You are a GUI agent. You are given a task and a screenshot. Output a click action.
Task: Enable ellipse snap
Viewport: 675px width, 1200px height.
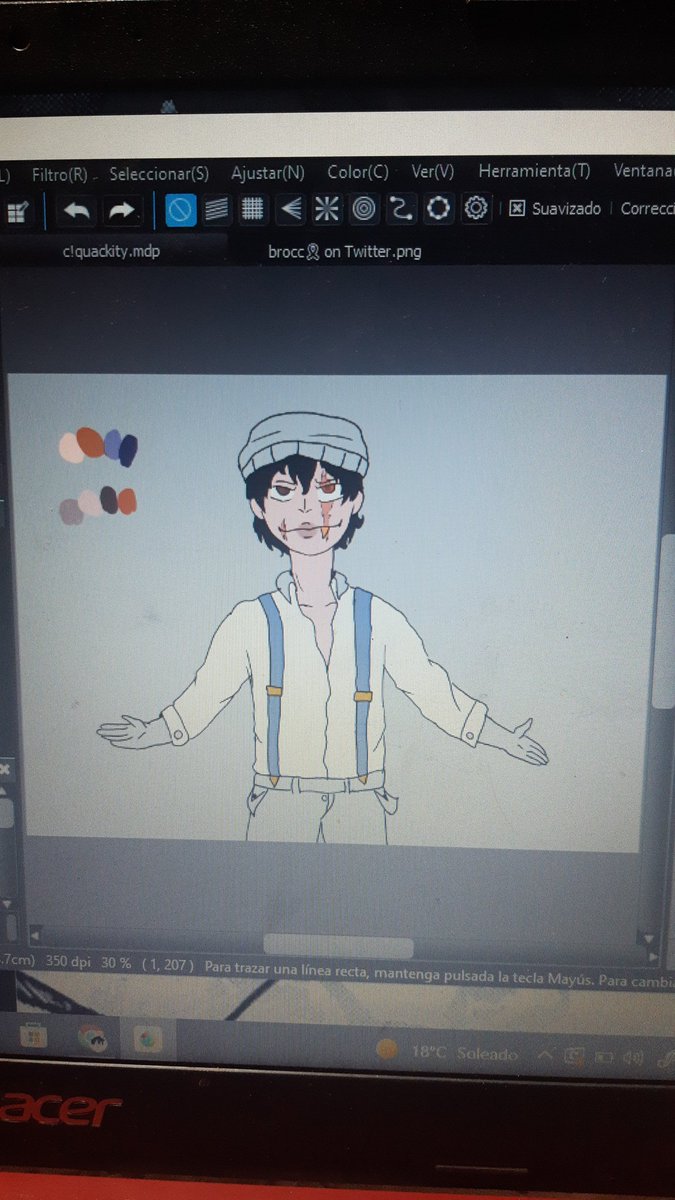pyautogui.click(x=438, y=209)
